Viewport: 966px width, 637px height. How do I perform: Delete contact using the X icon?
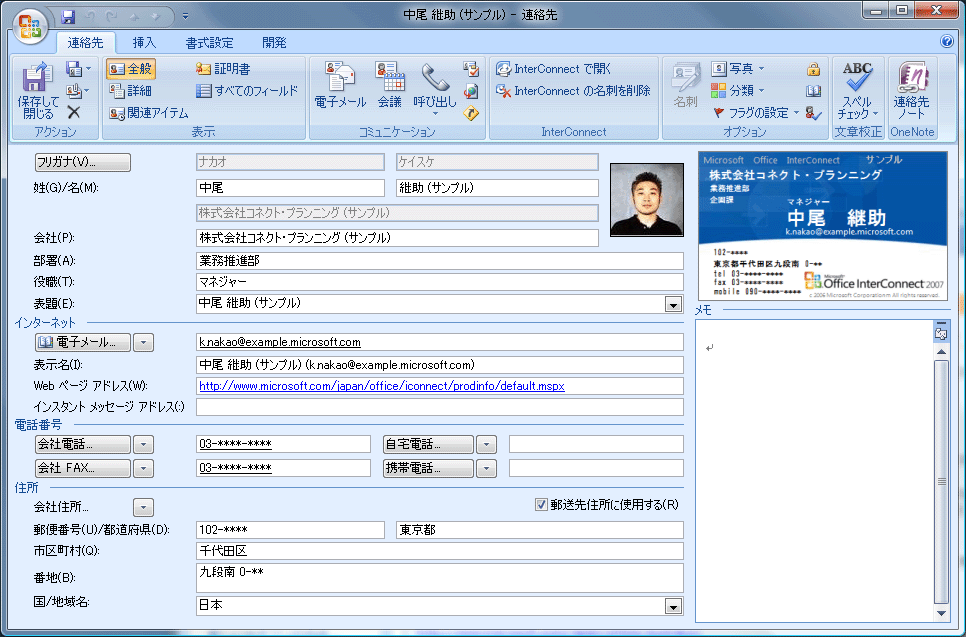74,112
